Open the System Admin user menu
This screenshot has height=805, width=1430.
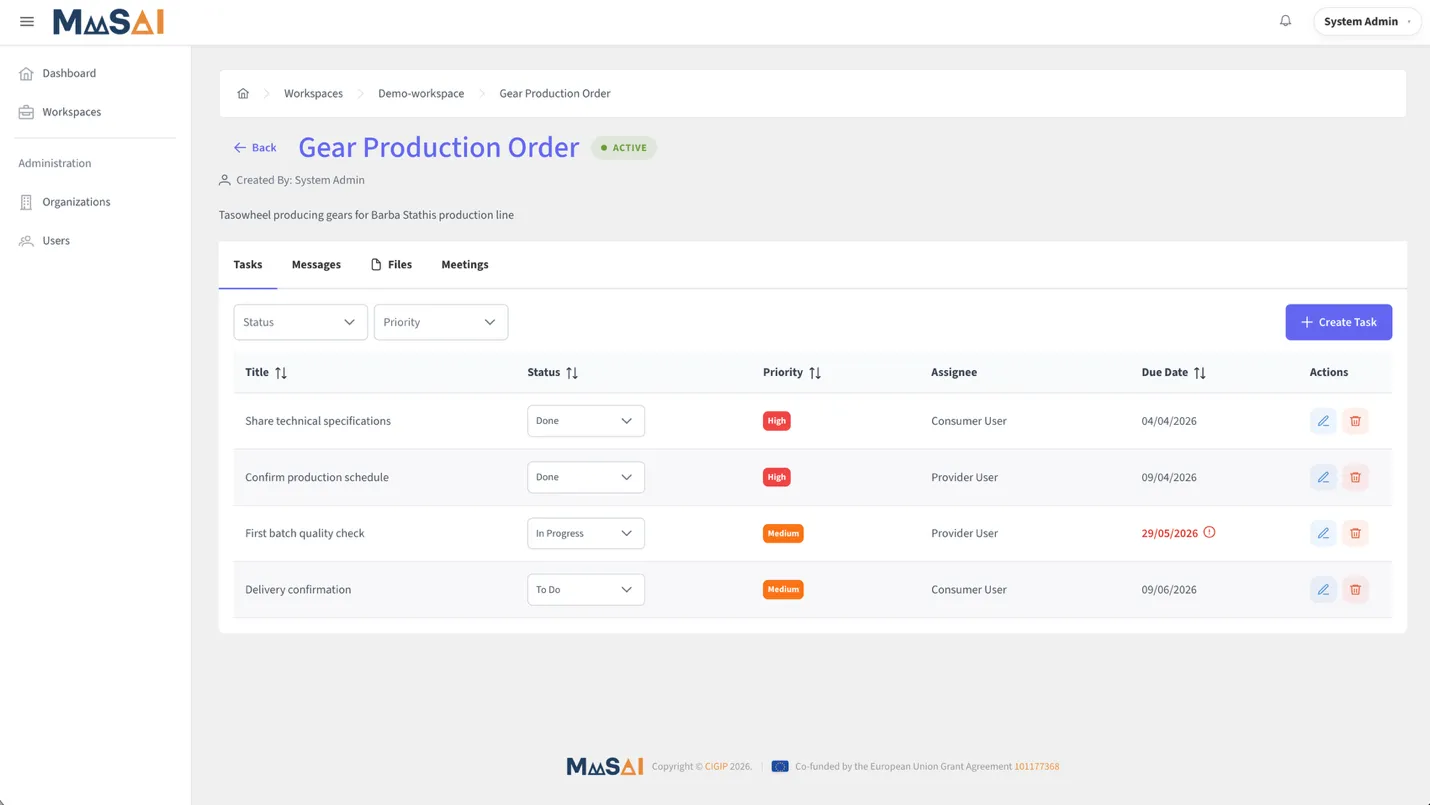(x=1366, y=21)
